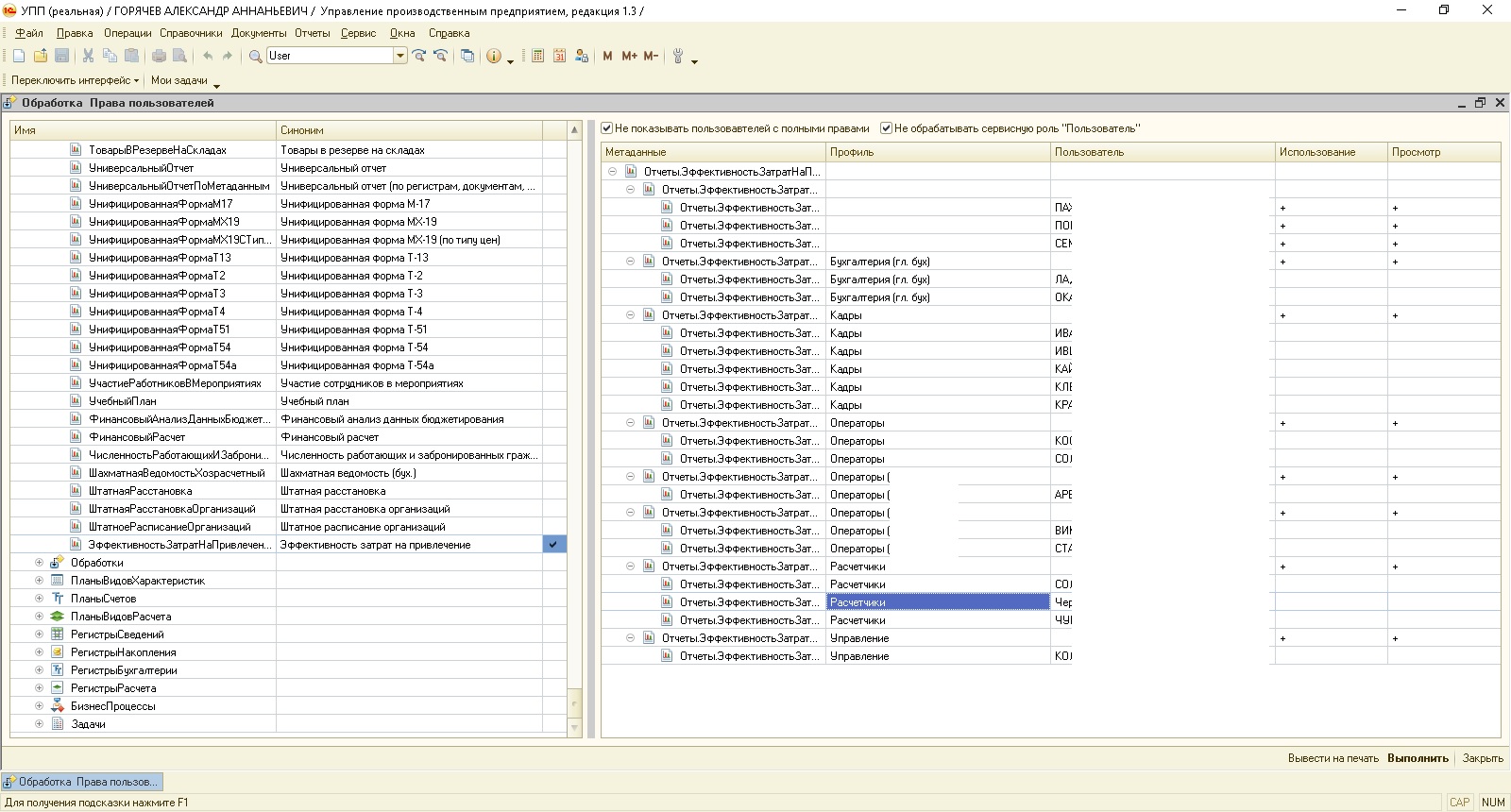The image size is (1511, 812).
Task: Click the Redo arrow icon
Action: 227,56
